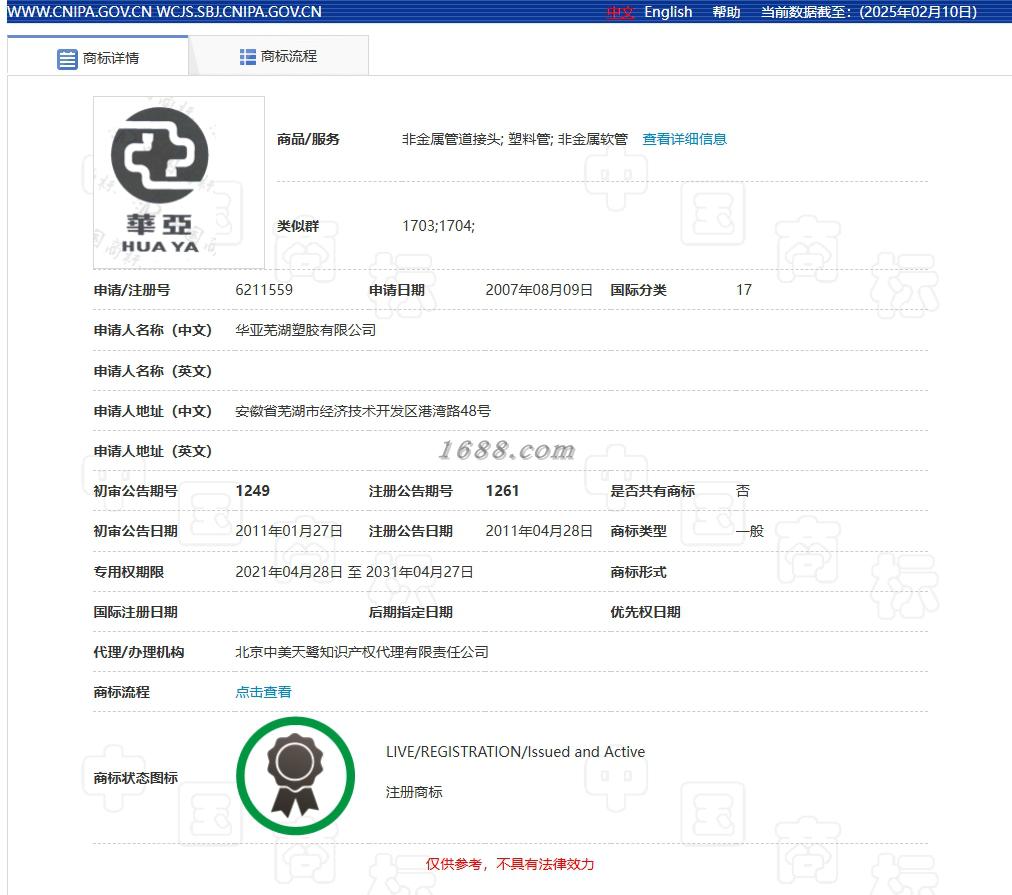Click the 商品/服务 field label
This screenshot has width=1012, height=895.
click(x=308, y=139)
